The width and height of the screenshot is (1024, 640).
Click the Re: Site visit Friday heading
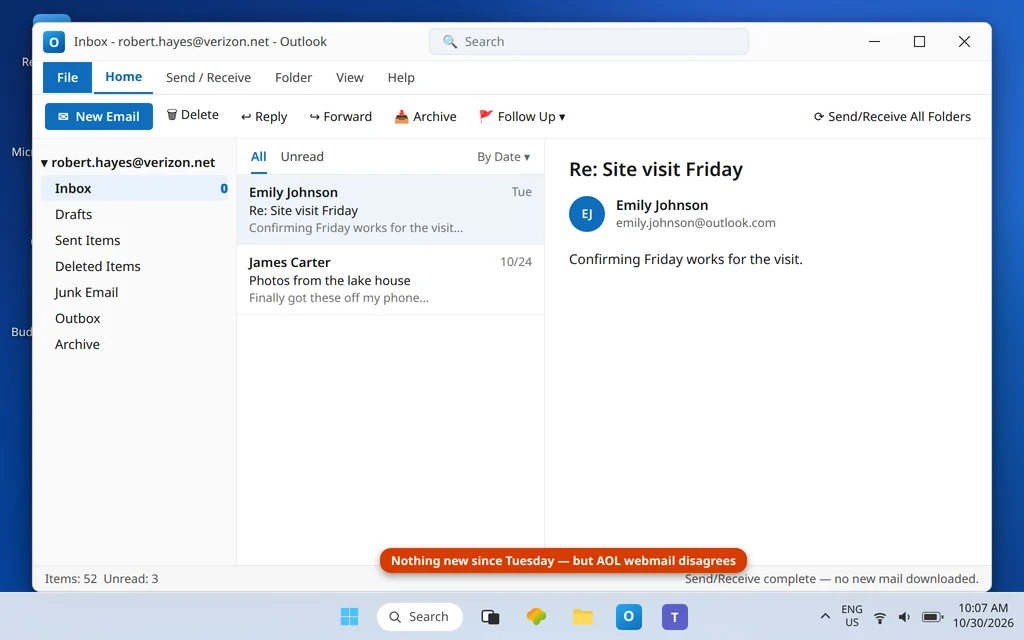coord(656,169)
